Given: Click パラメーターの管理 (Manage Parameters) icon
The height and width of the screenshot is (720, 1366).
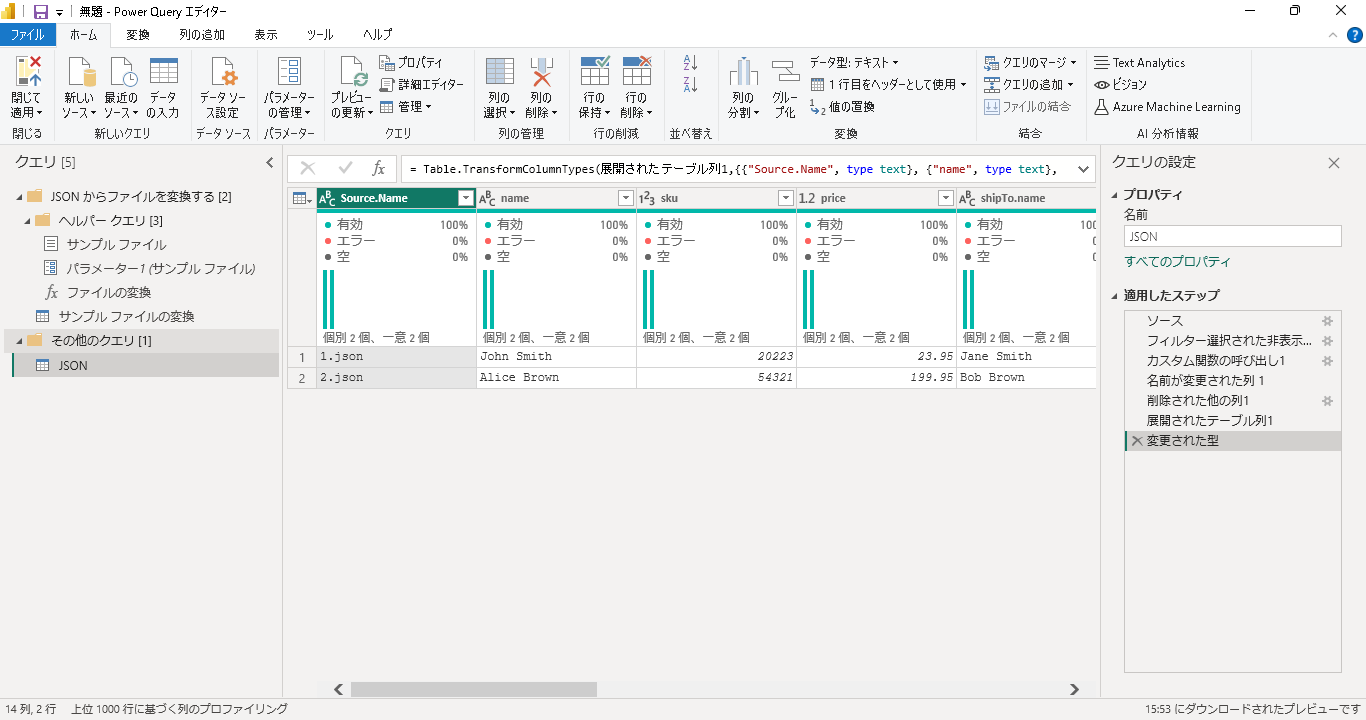Looking at the screenshot, I should [289, 71].
